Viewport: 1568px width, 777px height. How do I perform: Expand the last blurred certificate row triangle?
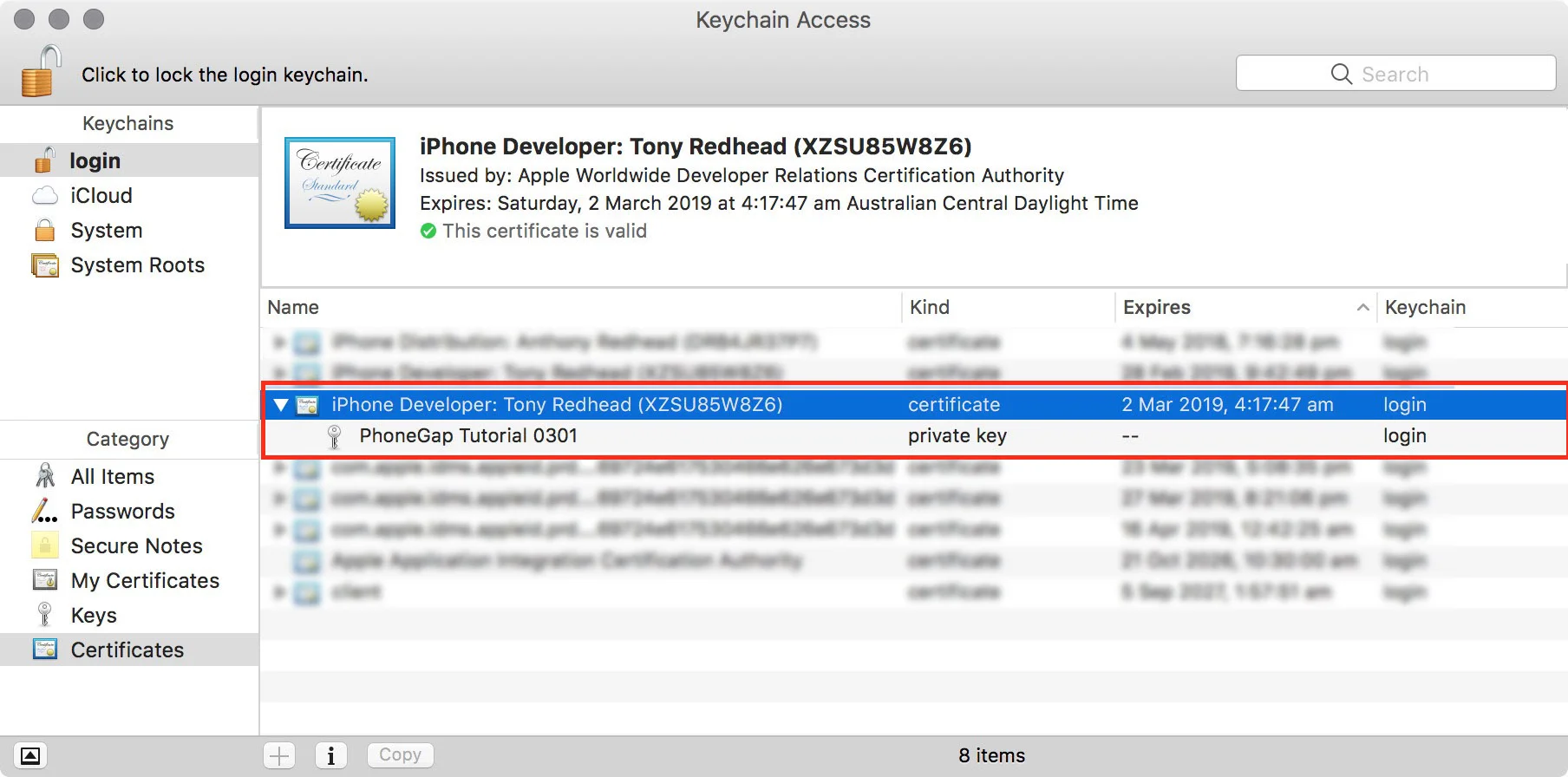[x=279, y=592]
